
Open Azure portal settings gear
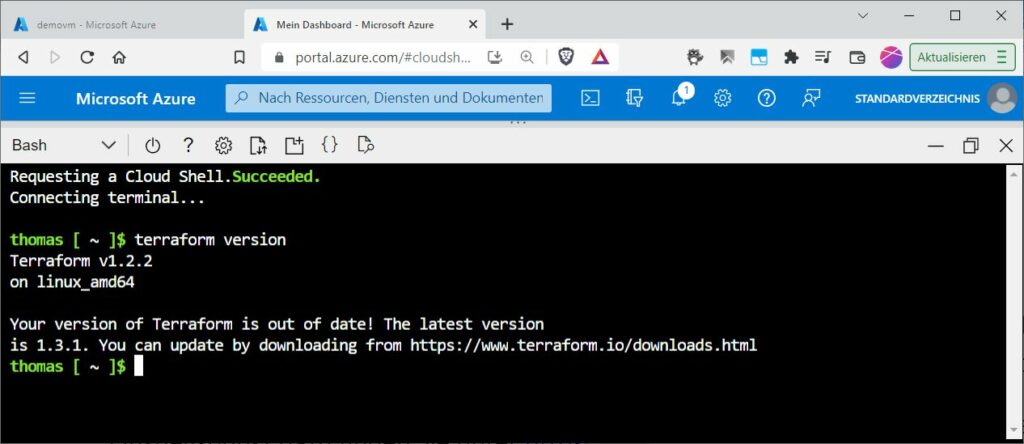[722, 99]
